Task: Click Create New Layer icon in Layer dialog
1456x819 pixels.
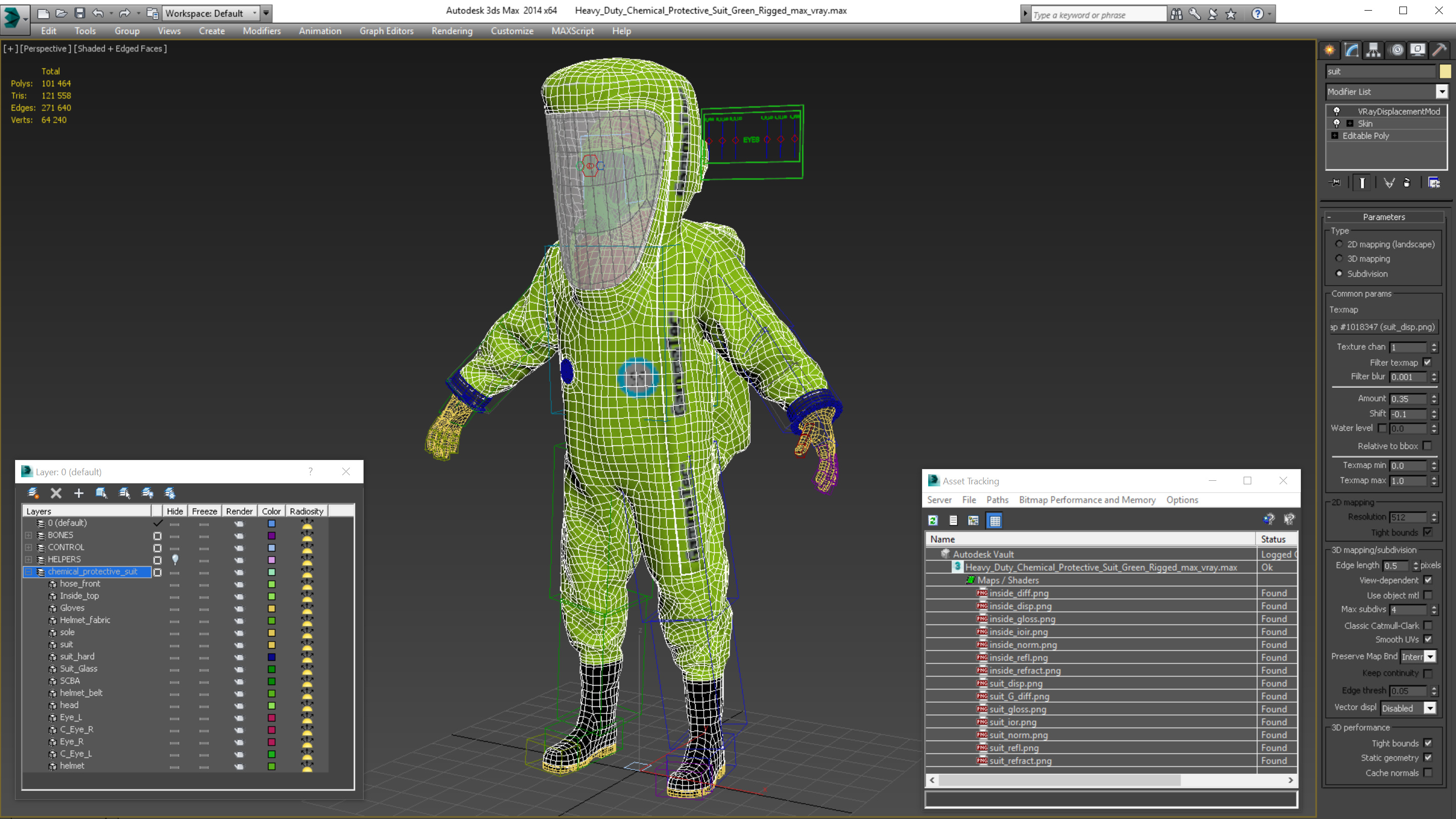Action: tap(33, 493)
